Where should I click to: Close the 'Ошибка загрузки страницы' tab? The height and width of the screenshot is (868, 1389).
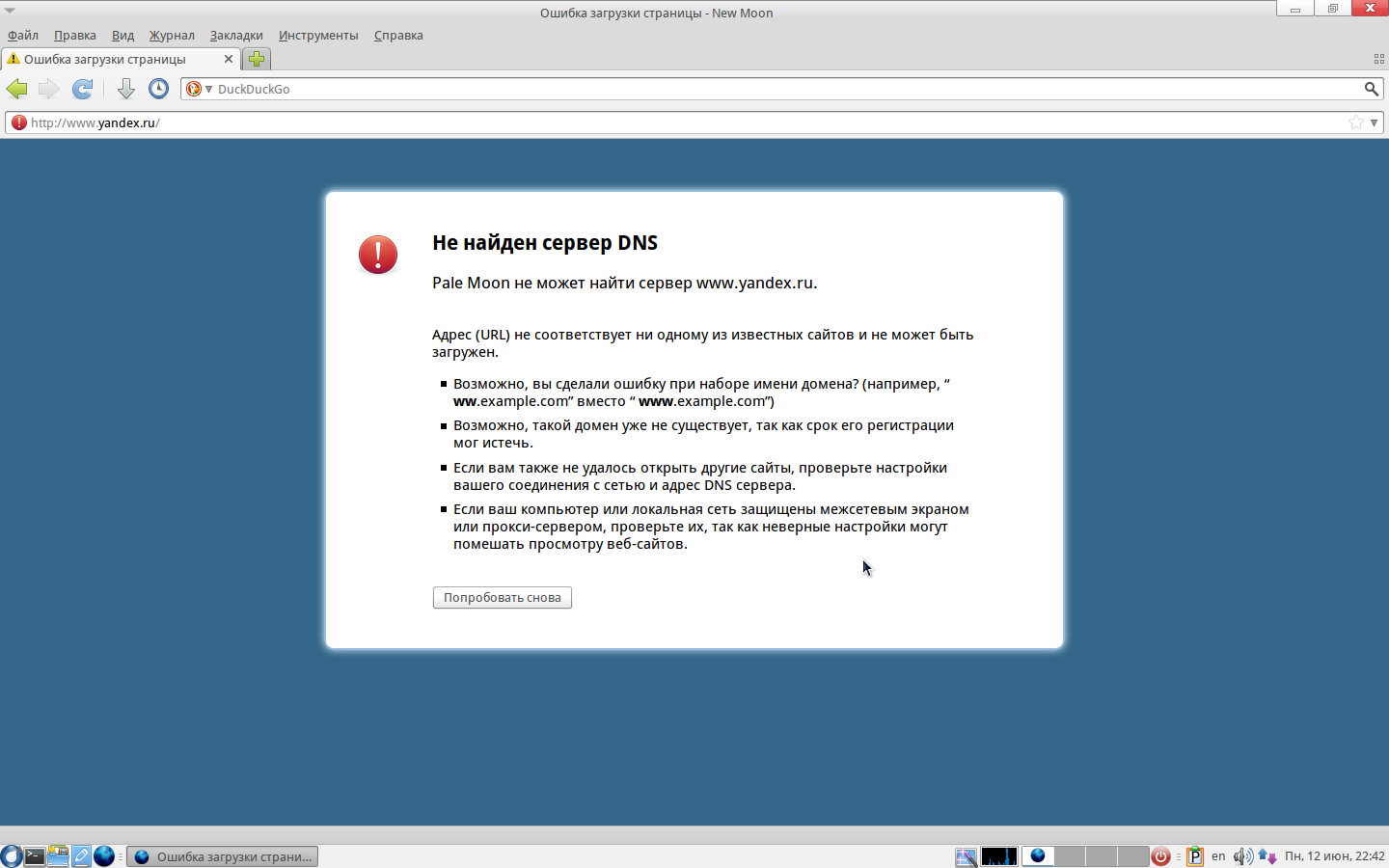(229, 59)
